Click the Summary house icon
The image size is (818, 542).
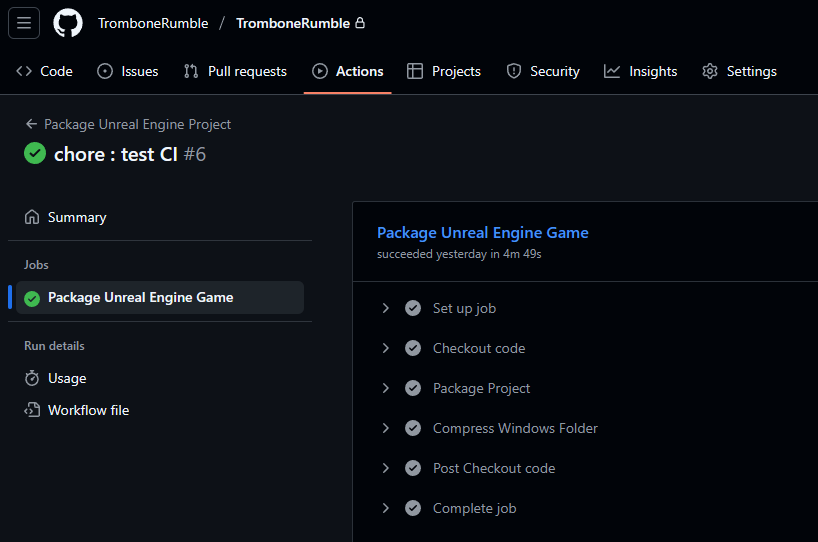pos(32,217)
